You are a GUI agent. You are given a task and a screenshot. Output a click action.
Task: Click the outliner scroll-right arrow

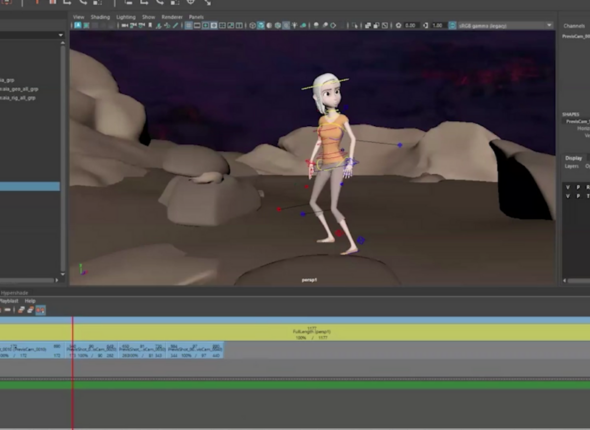coord(57,280)
